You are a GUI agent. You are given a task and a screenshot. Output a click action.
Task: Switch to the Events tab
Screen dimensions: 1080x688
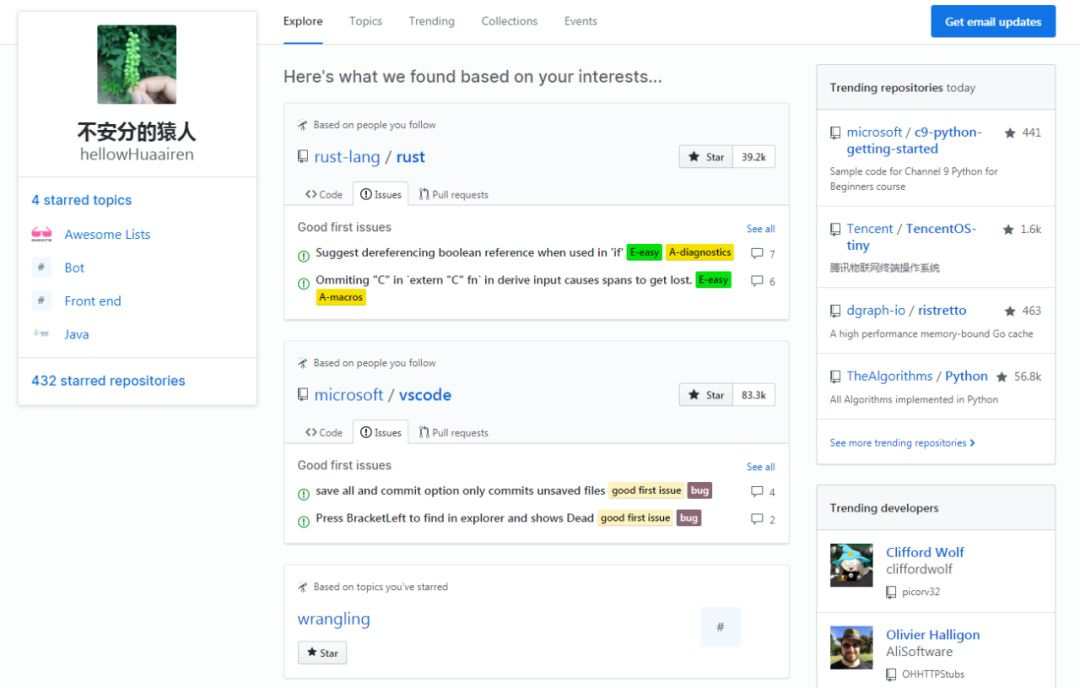(x=581, y=21)
